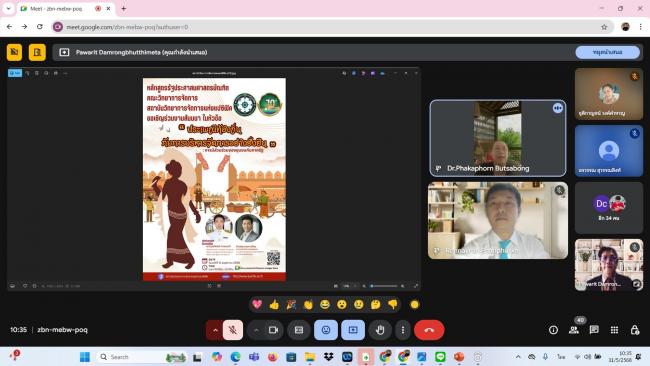Raise your hand in the meeting
Screen dimensions: 650x366
tap(380, 330)
